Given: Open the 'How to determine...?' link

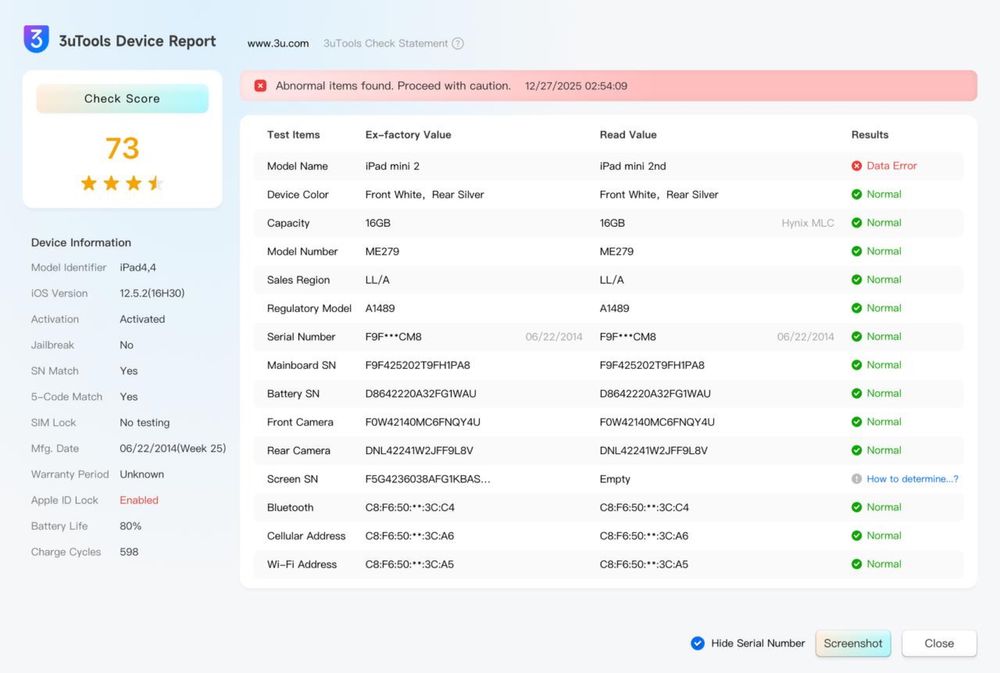Looking at the screenshot, I should tap(912, 479).
